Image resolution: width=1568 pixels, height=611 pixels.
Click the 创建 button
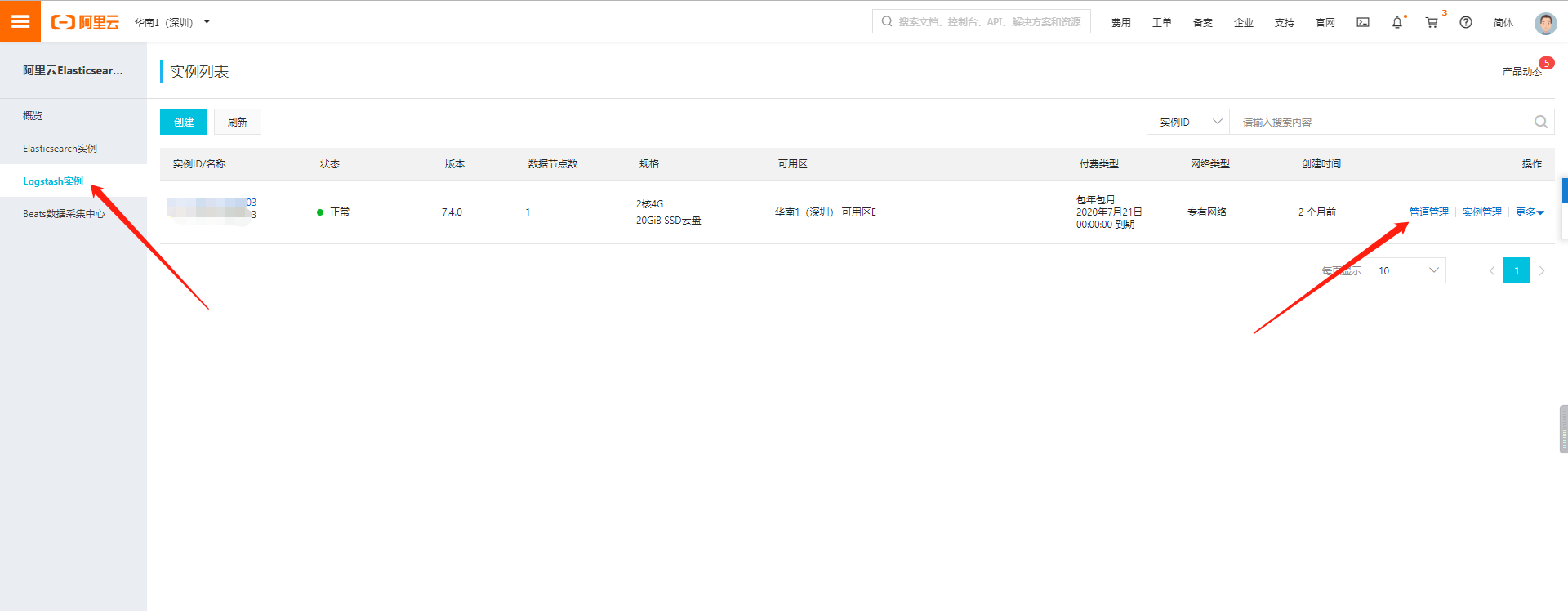pos(184,122)
